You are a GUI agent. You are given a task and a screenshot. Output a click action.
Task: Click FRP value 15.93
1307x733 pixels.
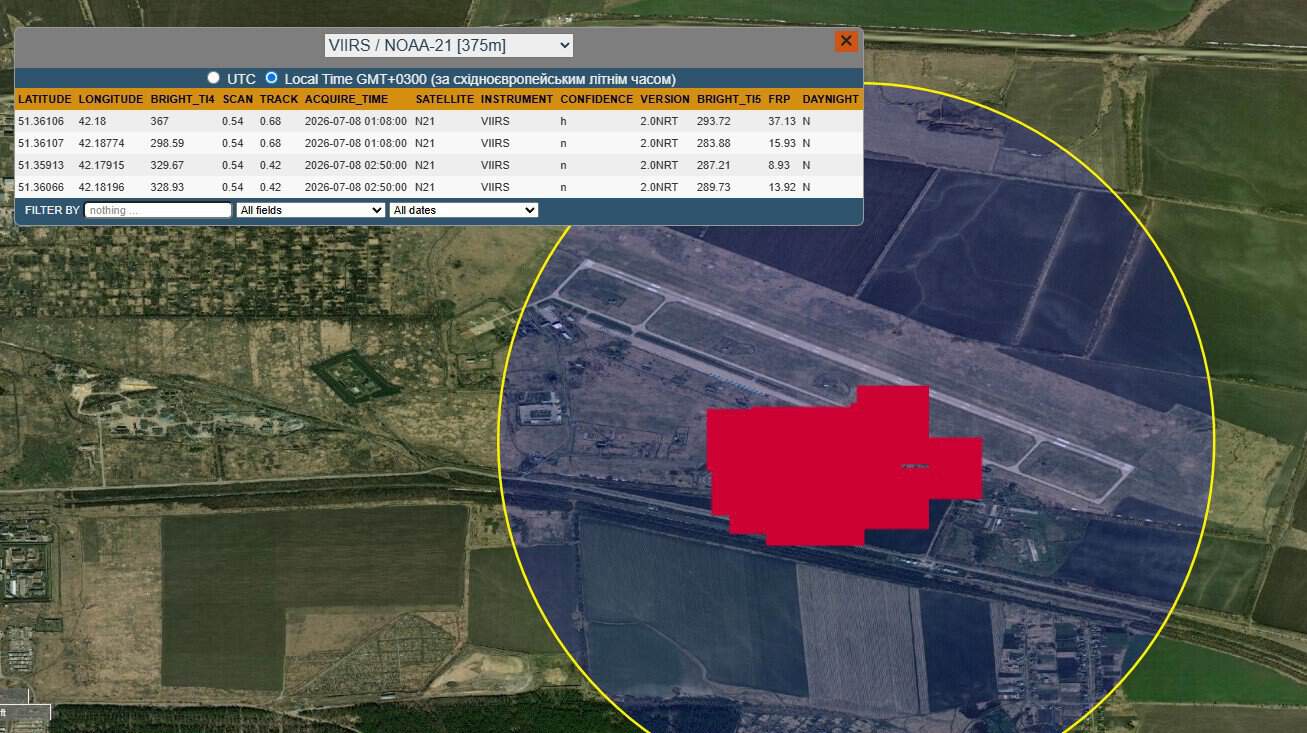(782, 143)
